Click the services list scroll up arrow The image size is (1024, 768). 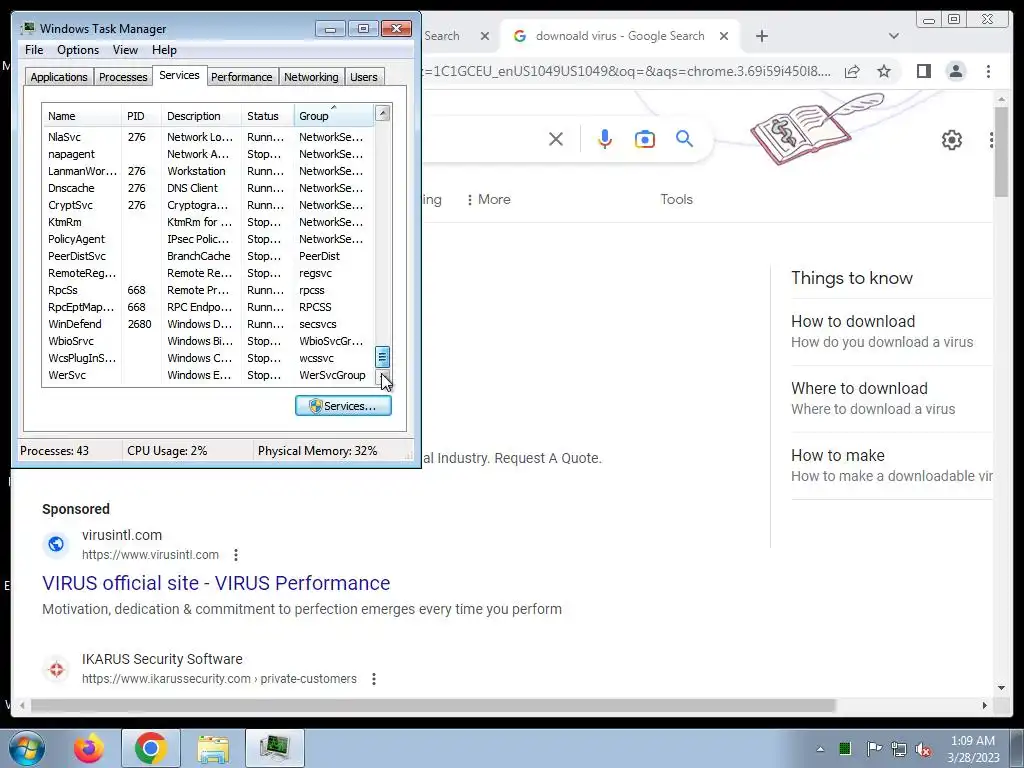pos(383,113)
